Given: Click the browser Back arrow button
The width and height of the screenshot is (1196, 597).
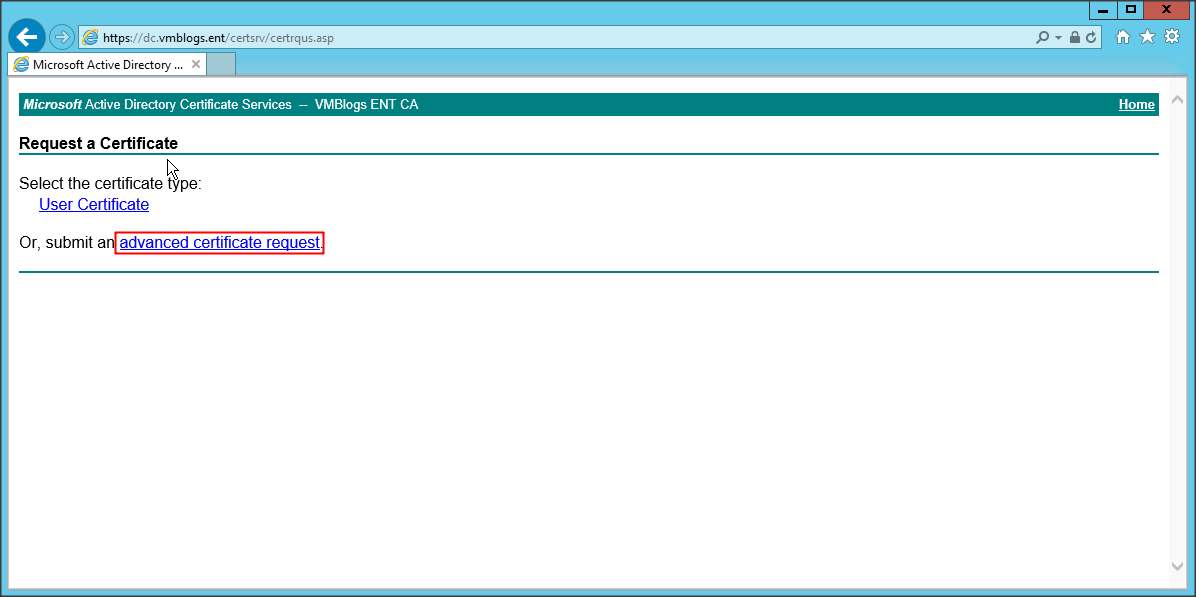Looking at the screenshot, I should (27, 37).
